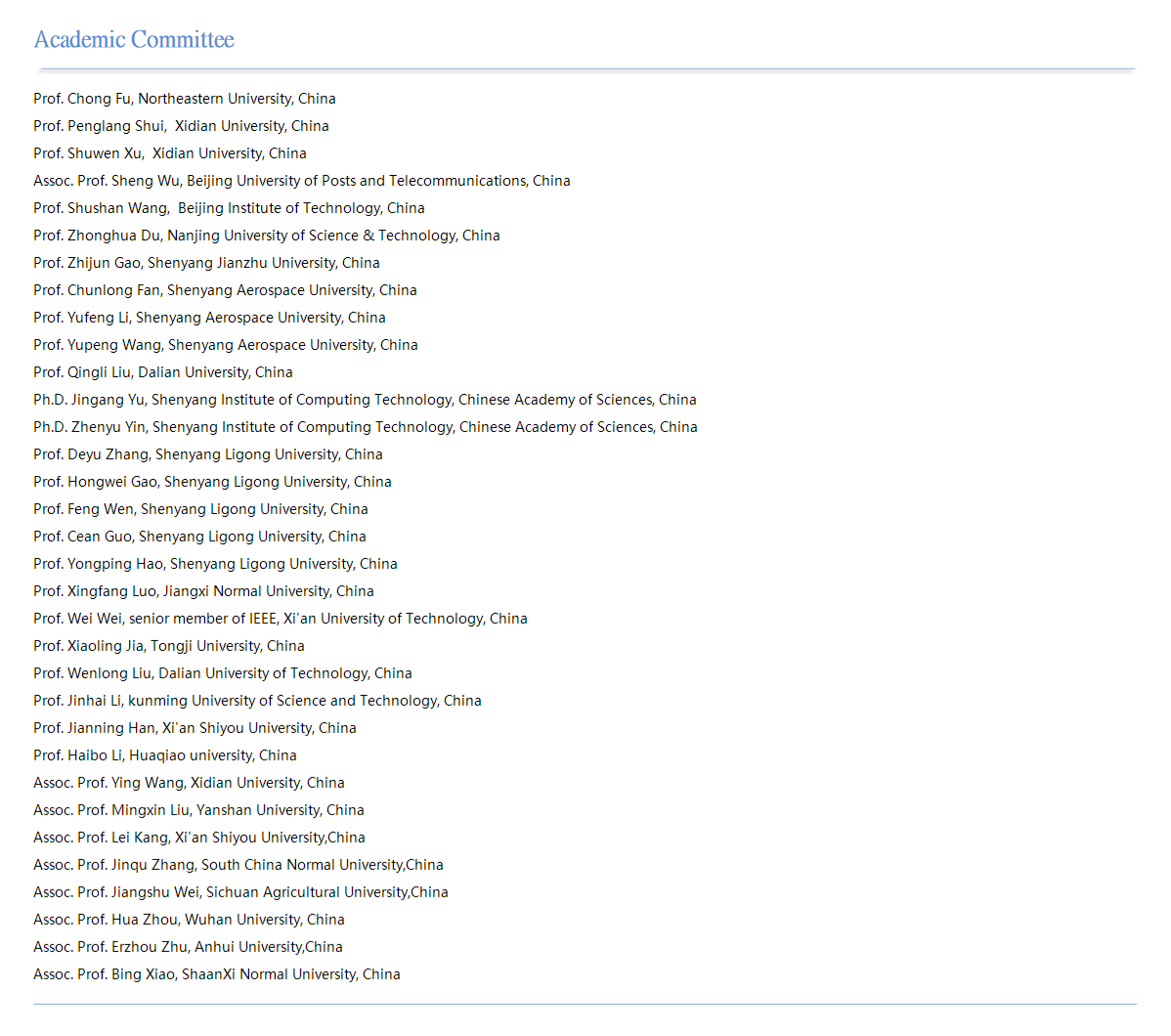Select Assoc. Prof. Jinqu Zhang line
The image size is (1171, 1036).
click(x=239, y=866)
